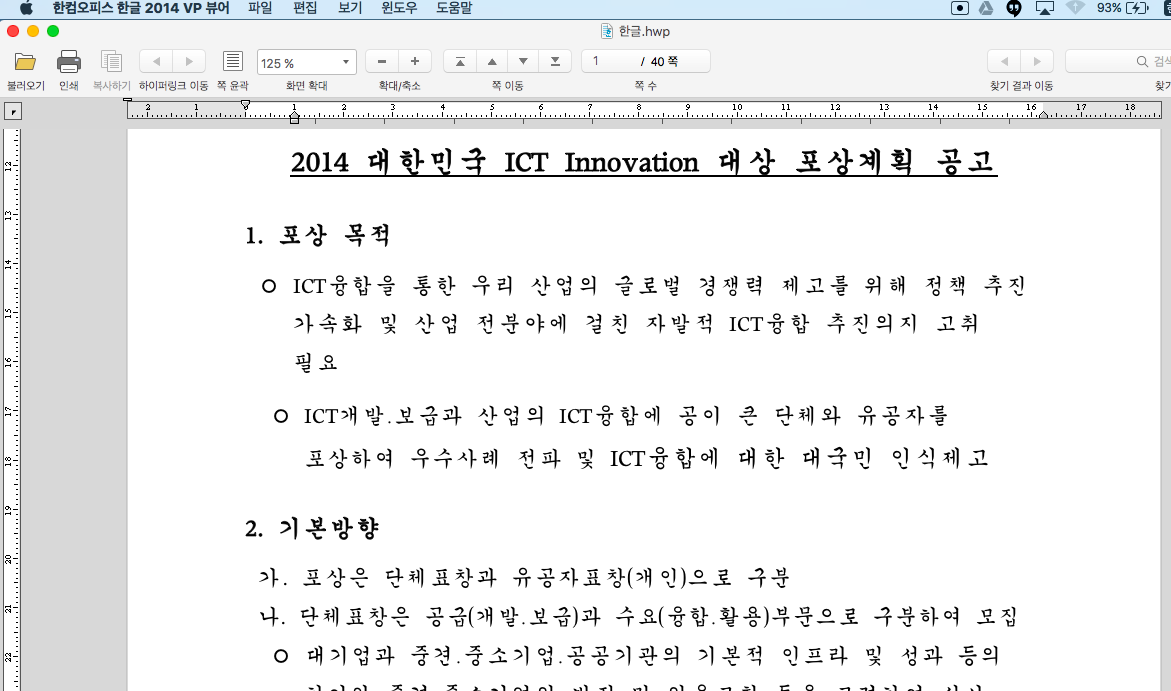This screenshot has width=1171, height=691.
Task: Go to next search result arrow
Action: [x=1037, y=61]
